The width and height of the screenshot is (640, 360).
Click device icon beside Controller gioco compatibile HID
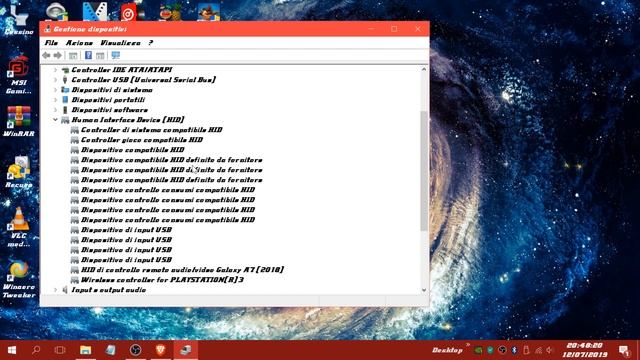(75, 140)
